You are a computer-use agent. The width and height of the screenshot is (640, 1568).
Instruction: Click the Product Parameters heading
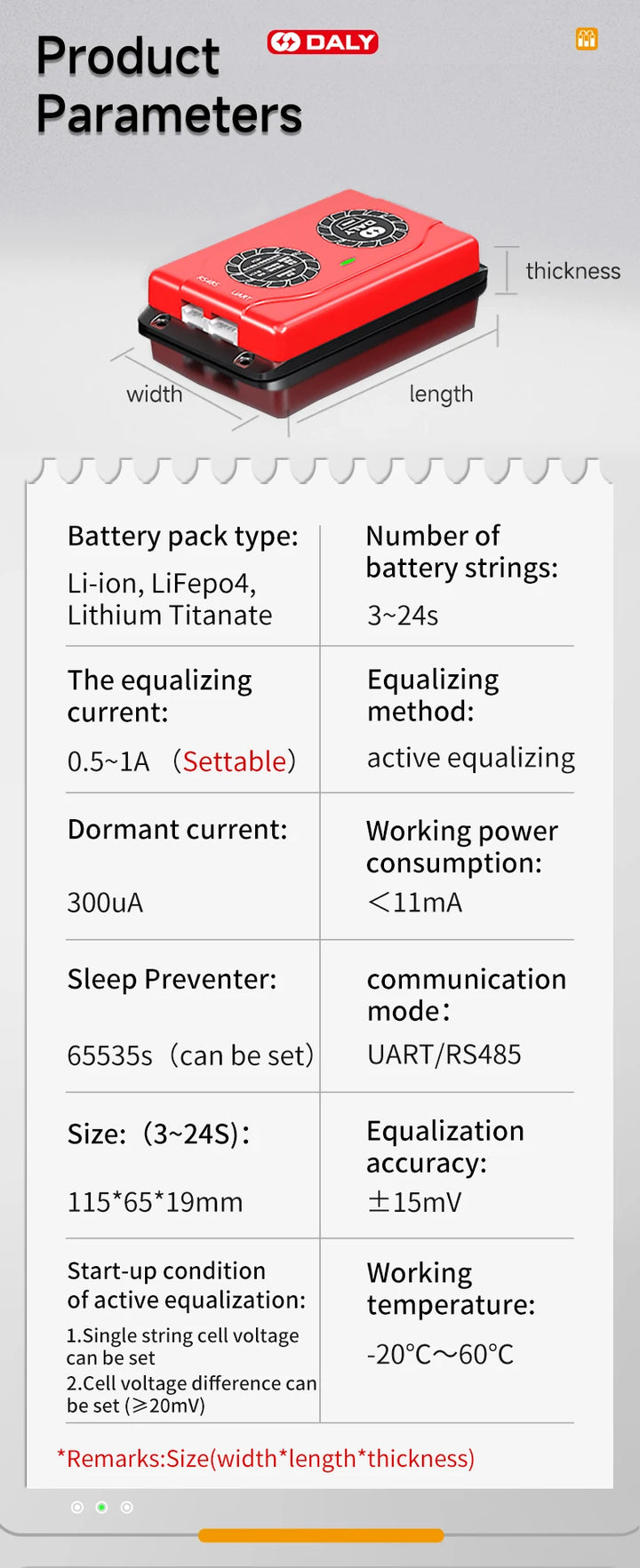(169, 85)
